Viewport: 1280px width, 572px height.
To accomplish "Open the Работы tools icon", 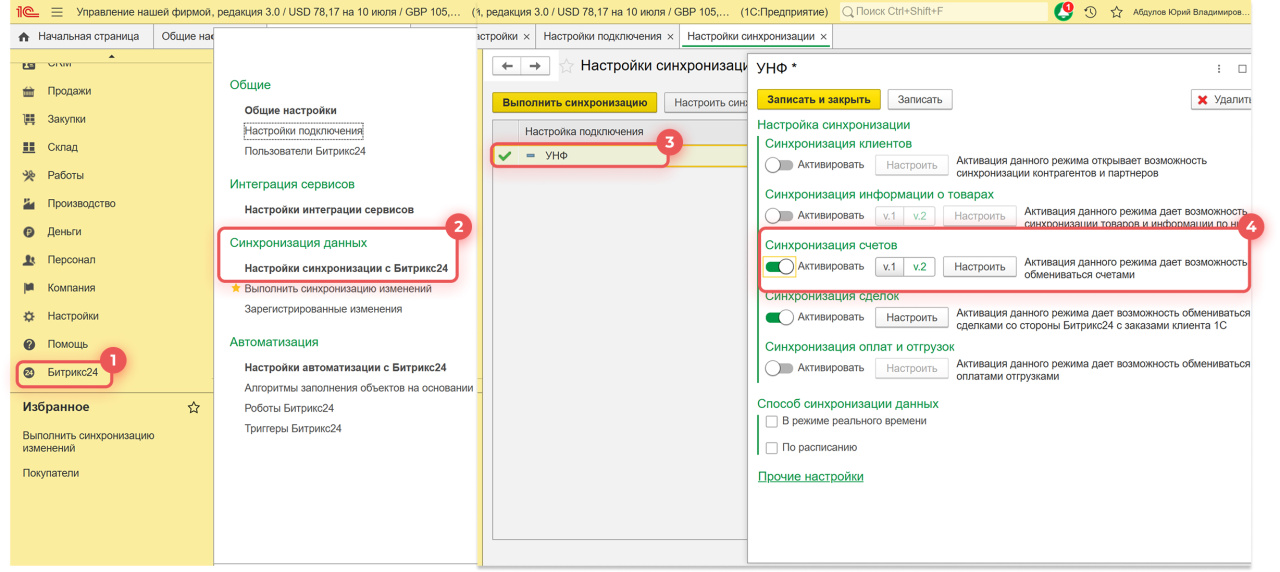I will pos(29,175).
